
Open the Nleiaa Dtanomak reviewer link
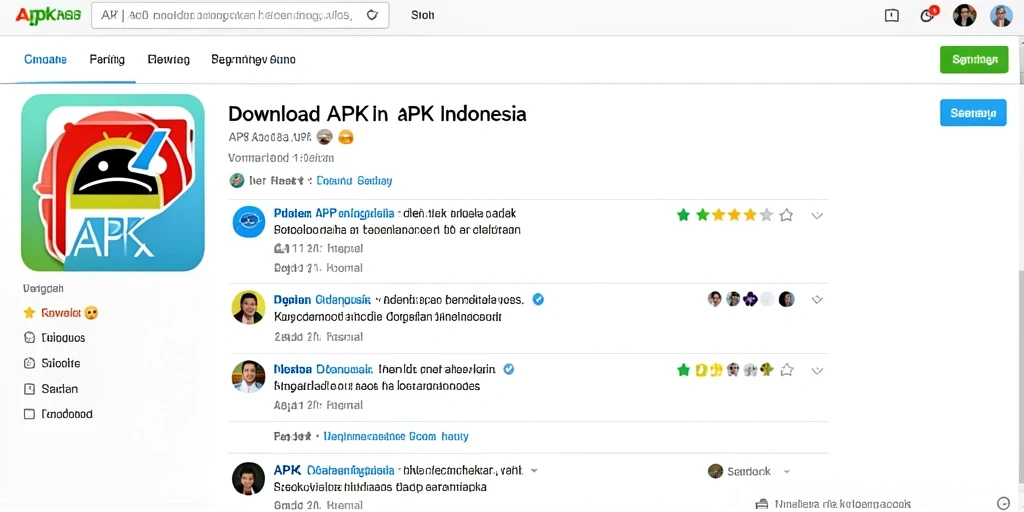323,369
